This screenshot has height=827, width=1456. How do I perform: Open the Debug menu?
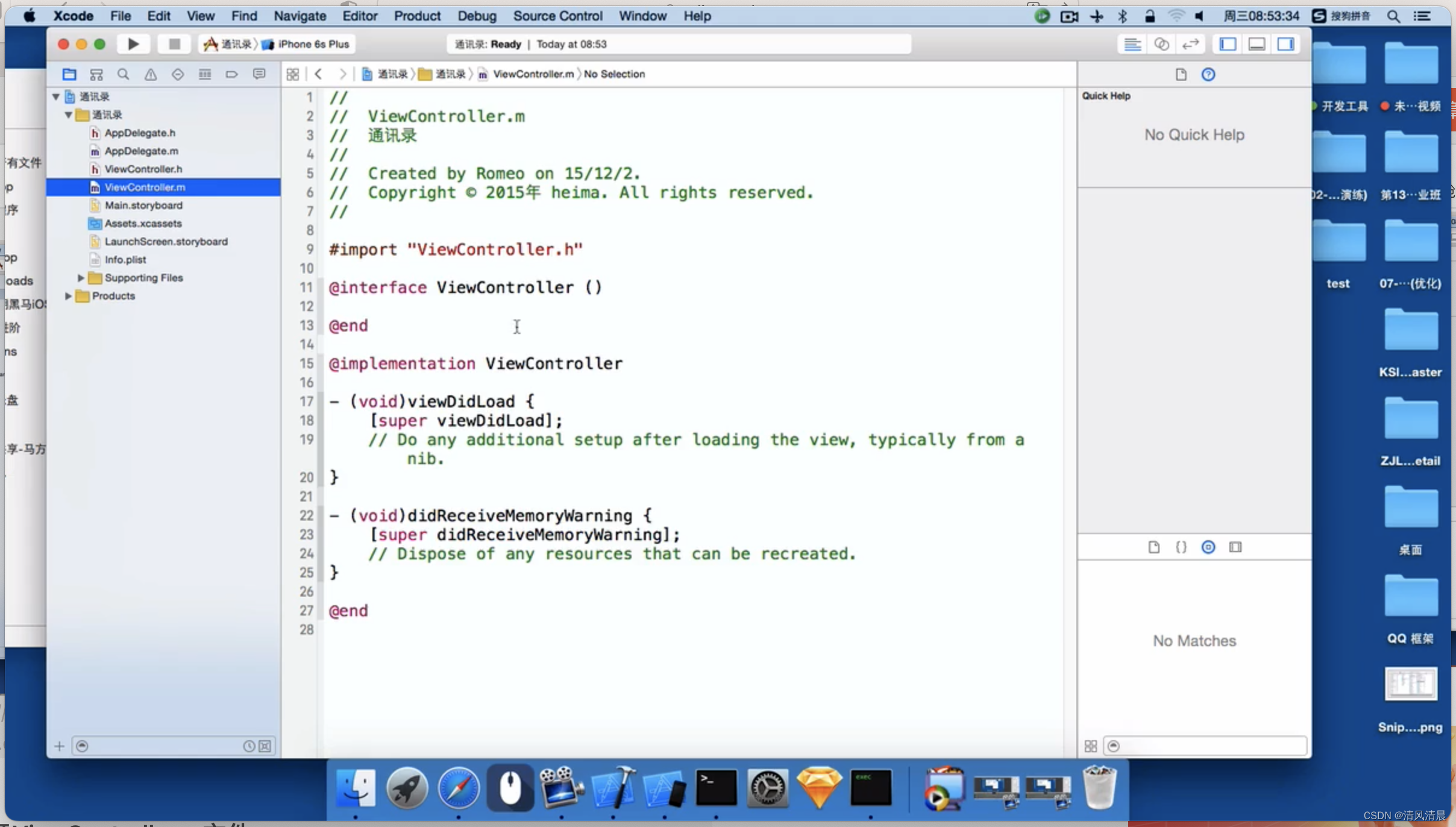(477, 16)
